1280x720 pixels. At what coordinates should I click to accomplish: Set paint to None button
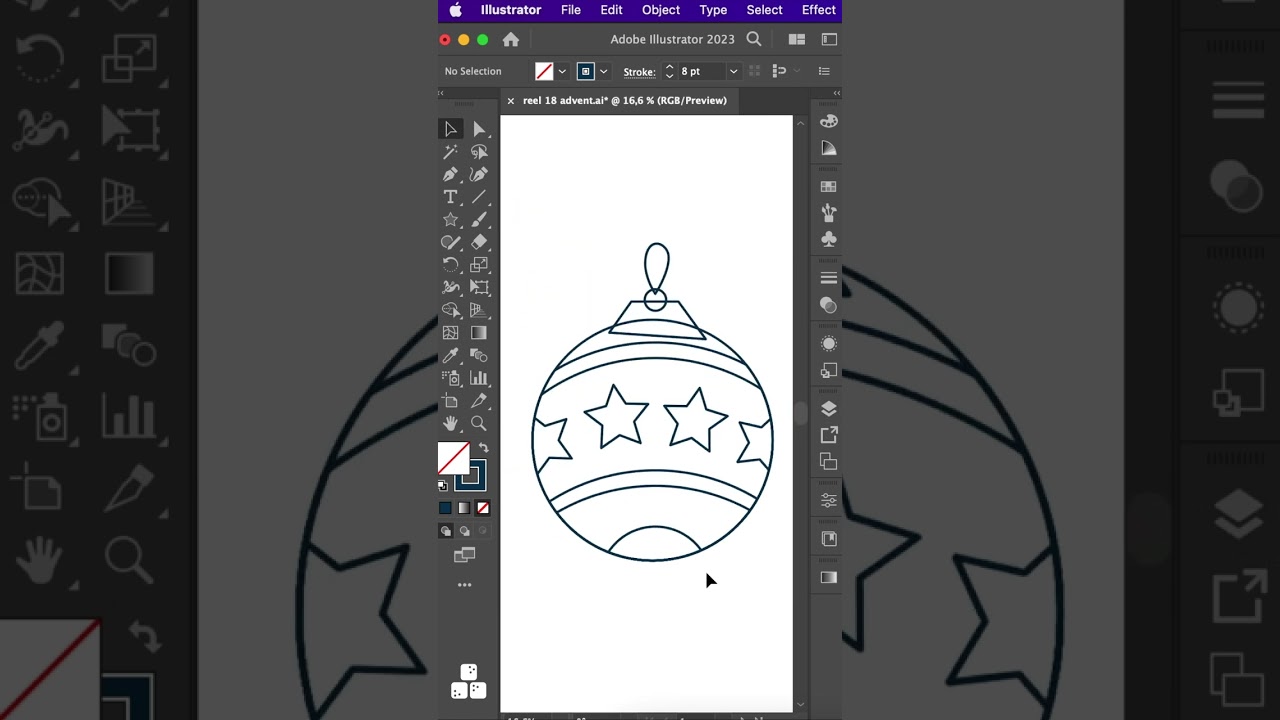[483, 508]
